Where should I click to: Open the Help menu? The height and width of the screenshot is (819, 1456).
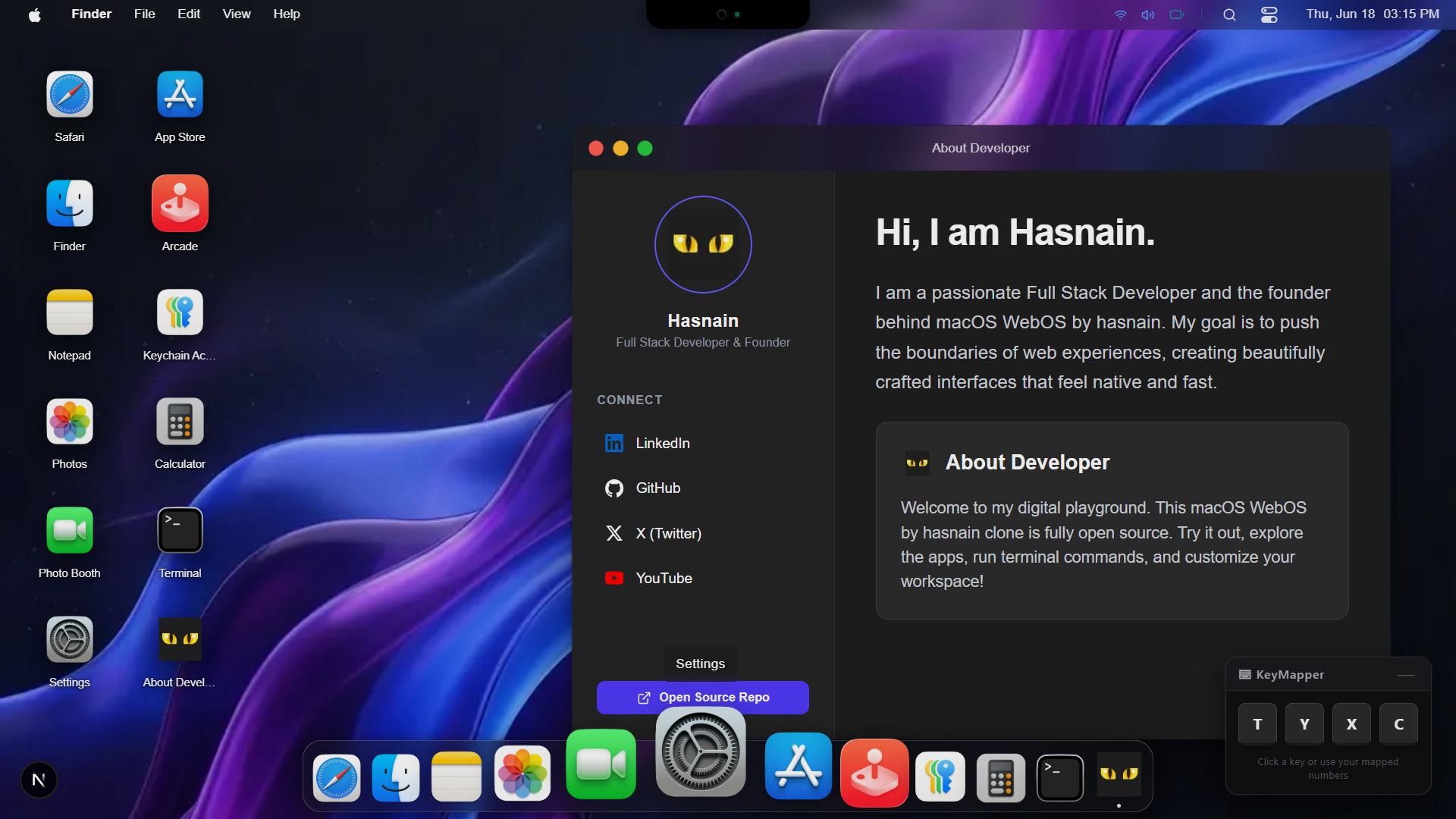[x=287, y=14]
